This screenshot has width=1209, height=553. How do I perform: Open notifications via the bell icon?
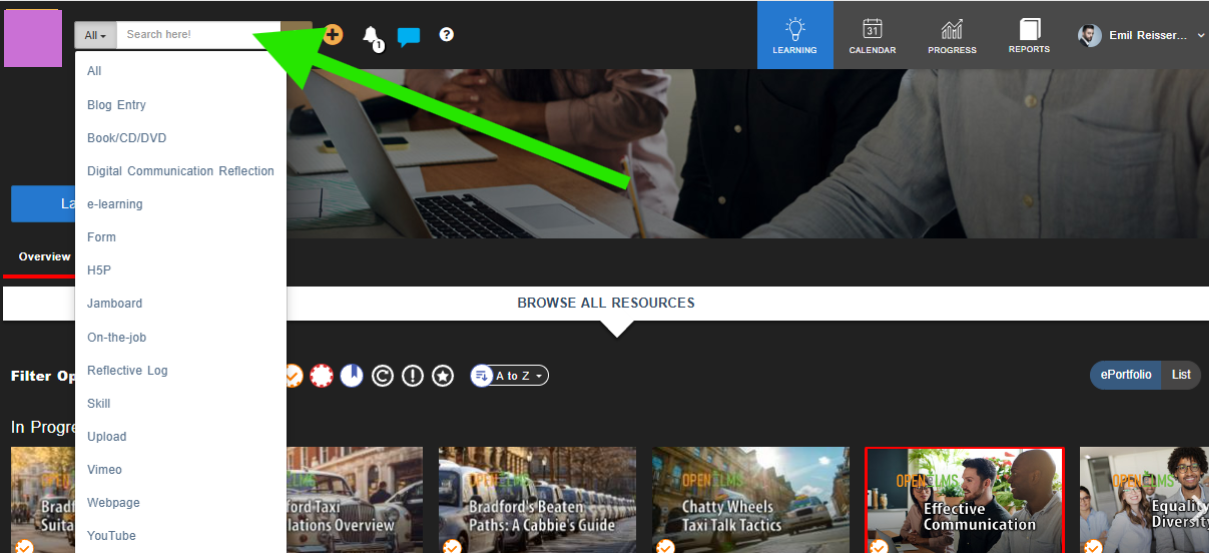(x=371, y=38)
